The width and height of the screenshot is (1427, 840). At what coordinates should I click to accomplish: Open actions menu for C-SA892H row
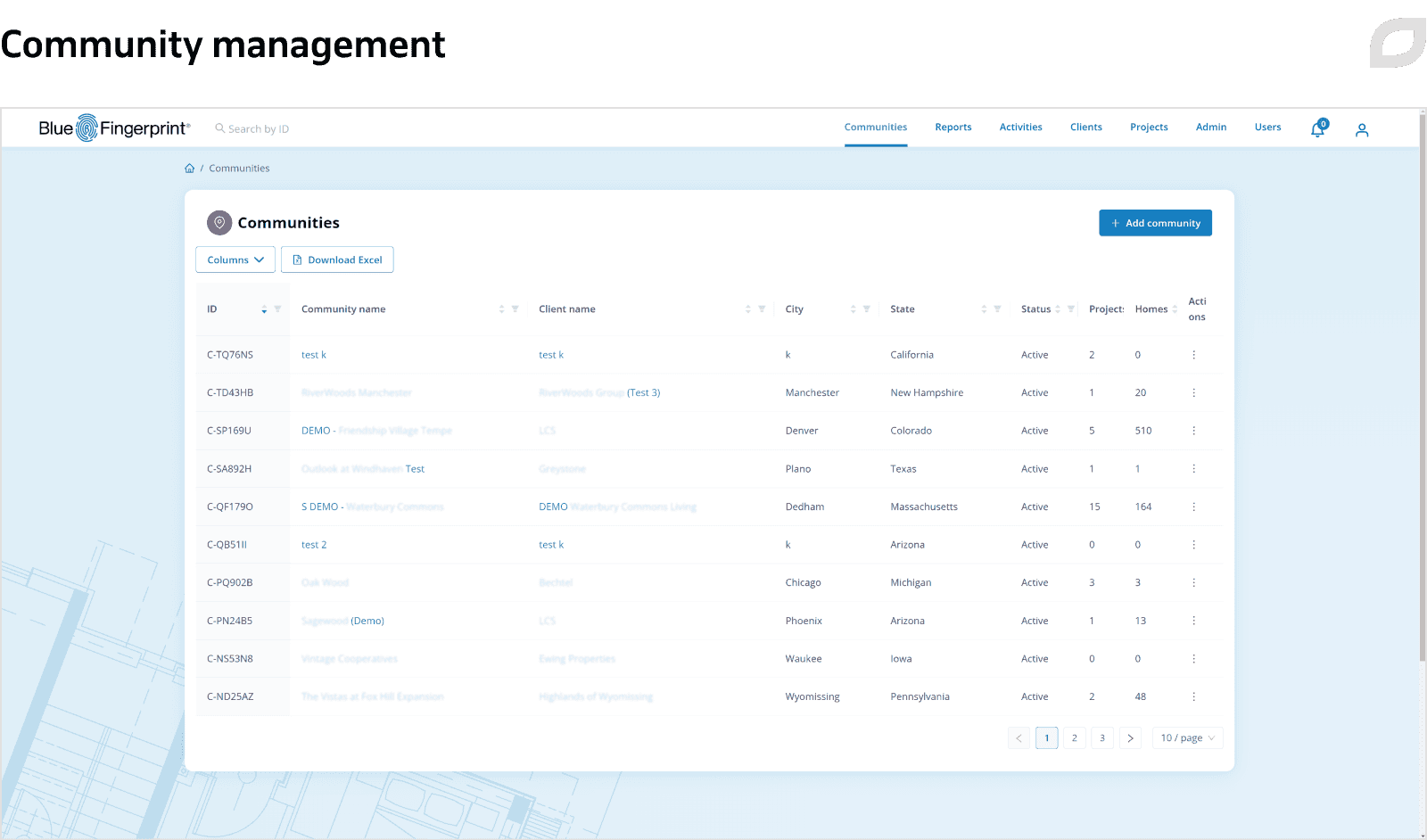[1193, 469]
